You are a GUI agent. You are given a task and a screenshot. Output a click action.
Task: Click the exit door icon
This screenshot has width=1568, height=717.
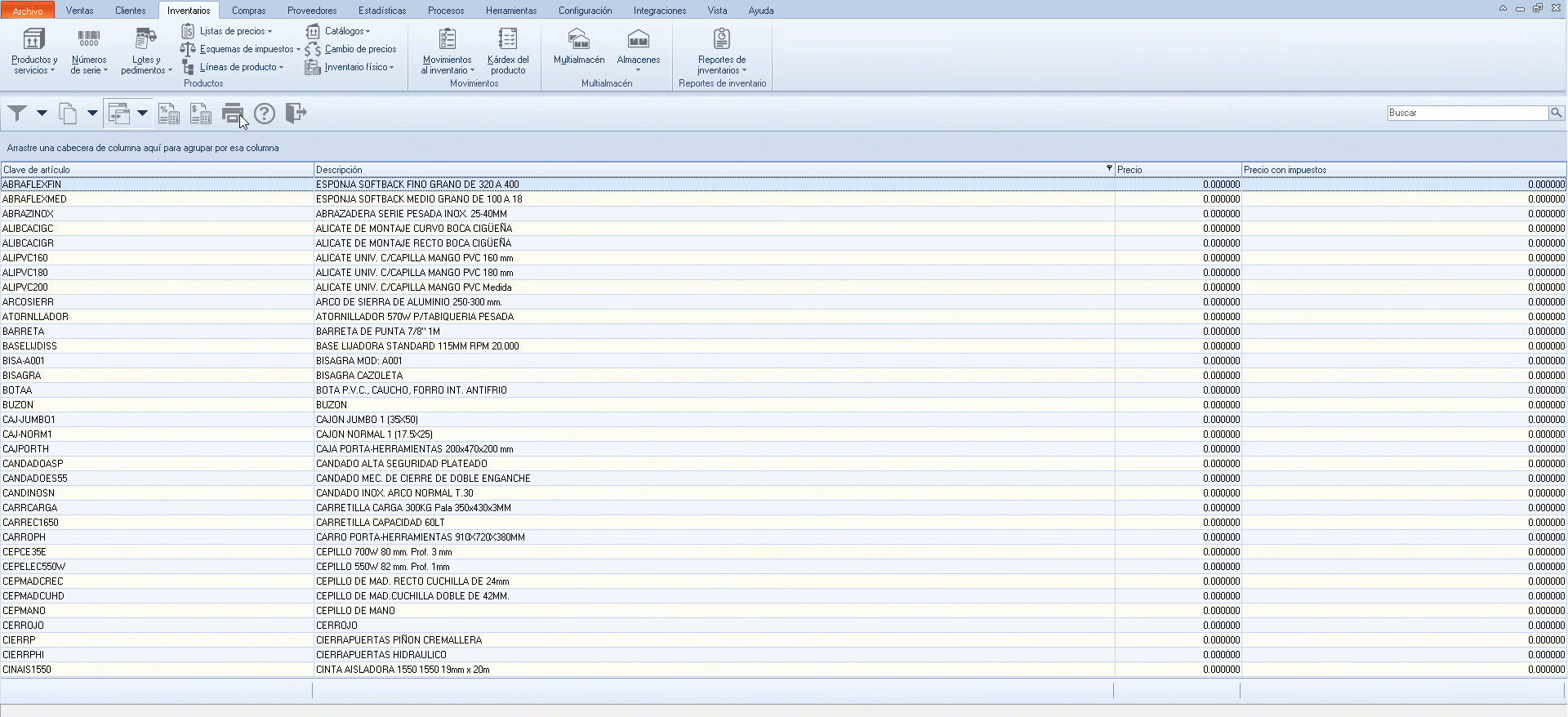coord(296,114)
